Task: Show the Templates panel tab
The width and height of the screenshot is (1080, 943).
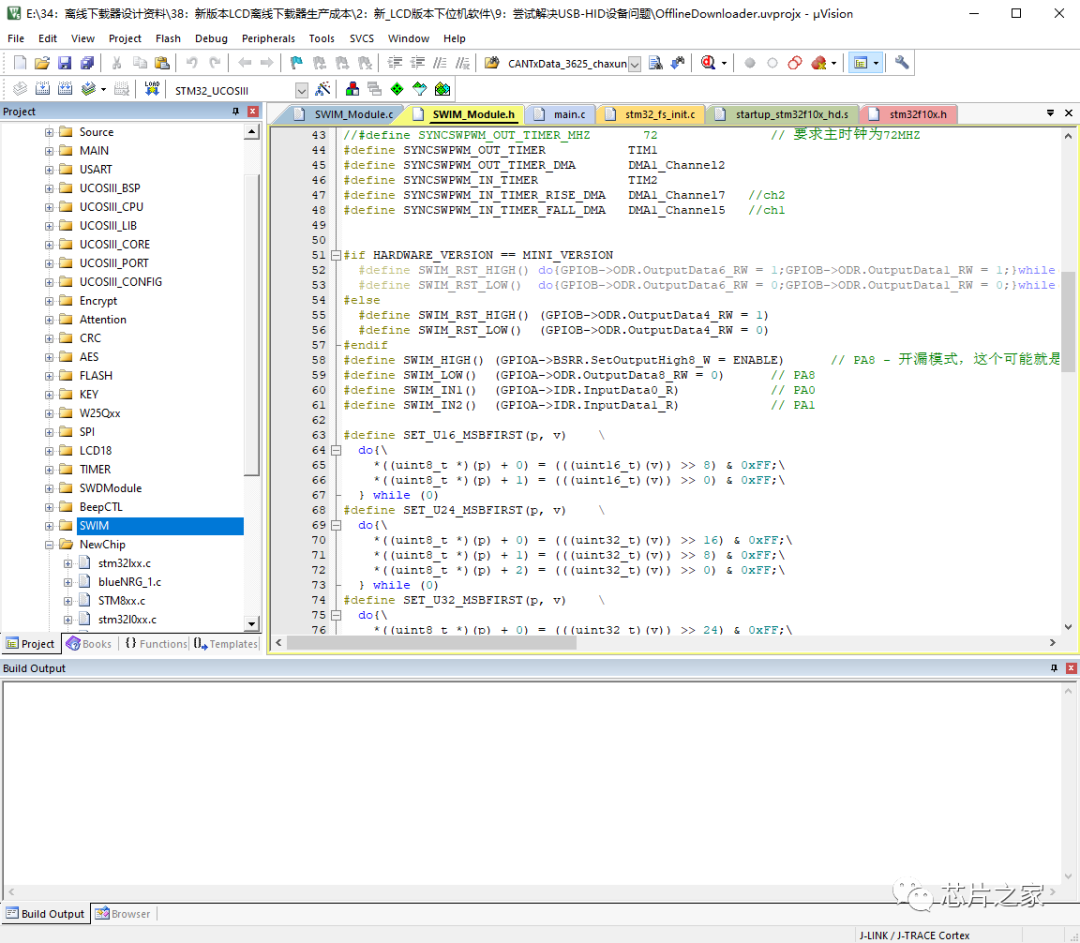Action: click(x=226, y=643)
